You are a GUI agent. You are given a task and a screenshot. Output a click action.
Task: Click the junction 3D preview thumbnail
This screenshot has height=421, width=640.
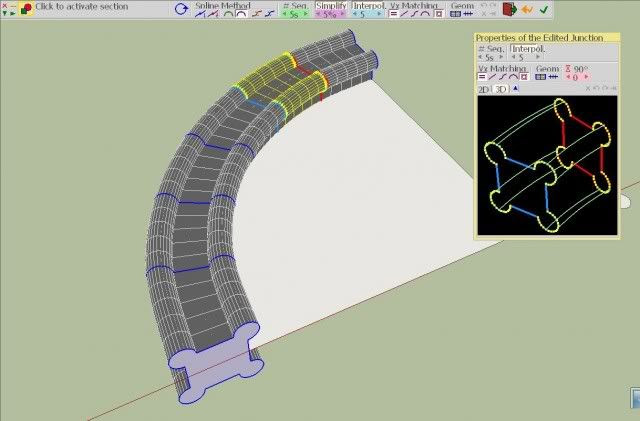547,165
